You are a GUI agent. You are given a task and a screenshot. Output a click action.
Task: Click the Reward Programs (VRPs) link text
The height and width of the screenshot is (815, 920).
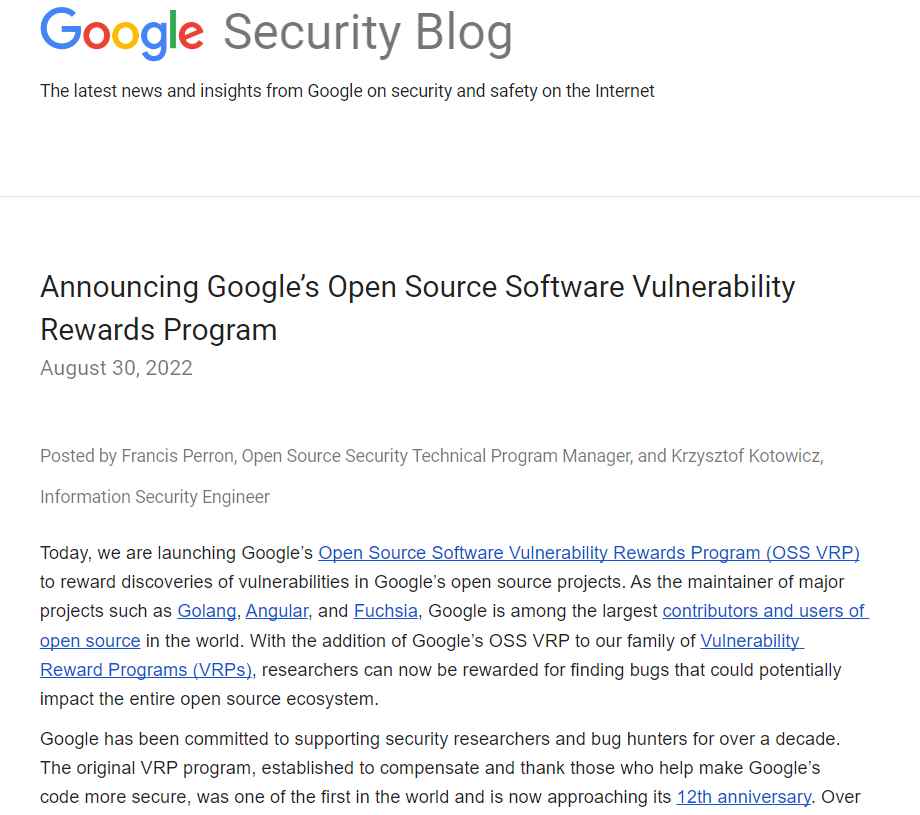point(146,669)
